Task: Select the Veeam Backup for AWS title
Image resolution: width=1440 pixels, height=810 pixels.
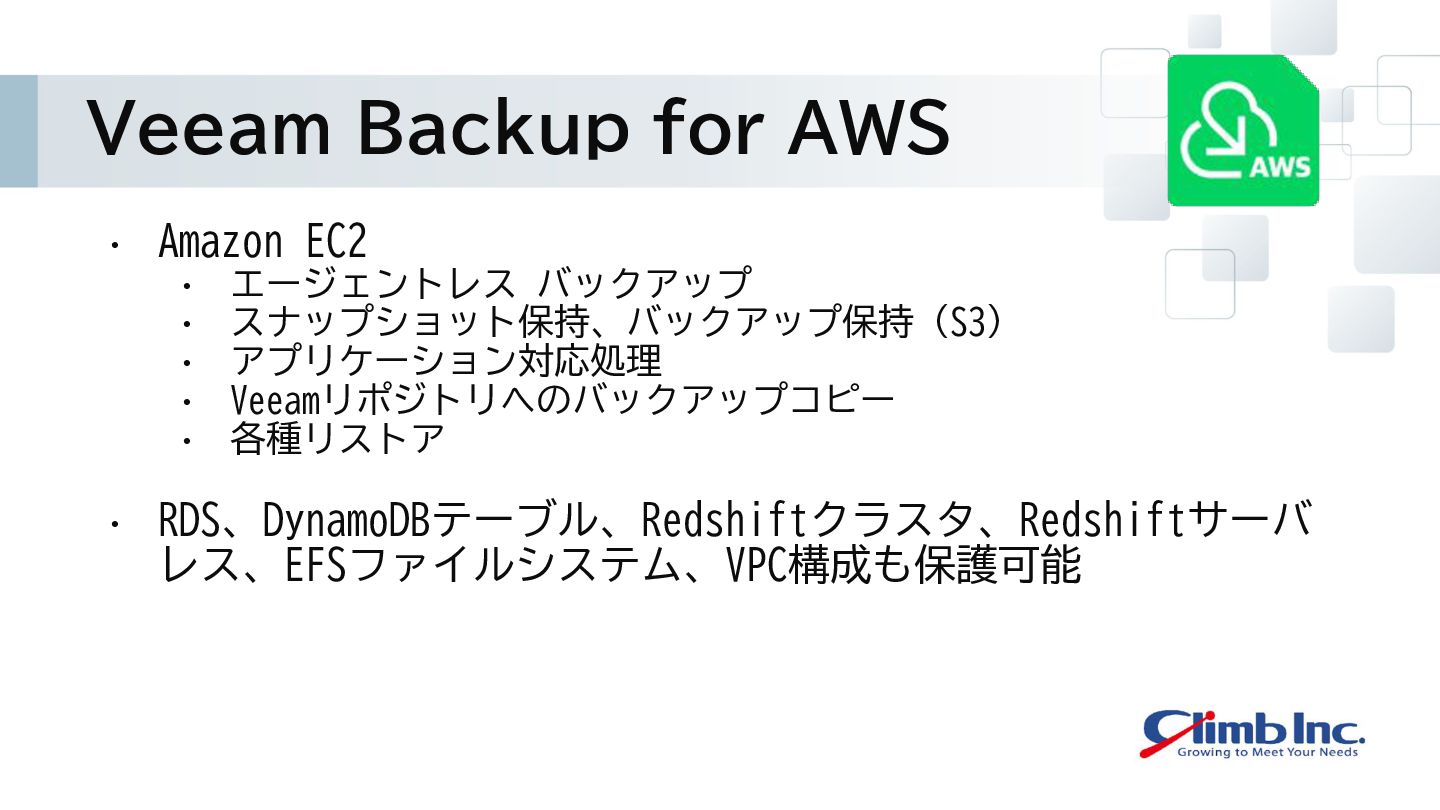Action: [x=518, y=128]
